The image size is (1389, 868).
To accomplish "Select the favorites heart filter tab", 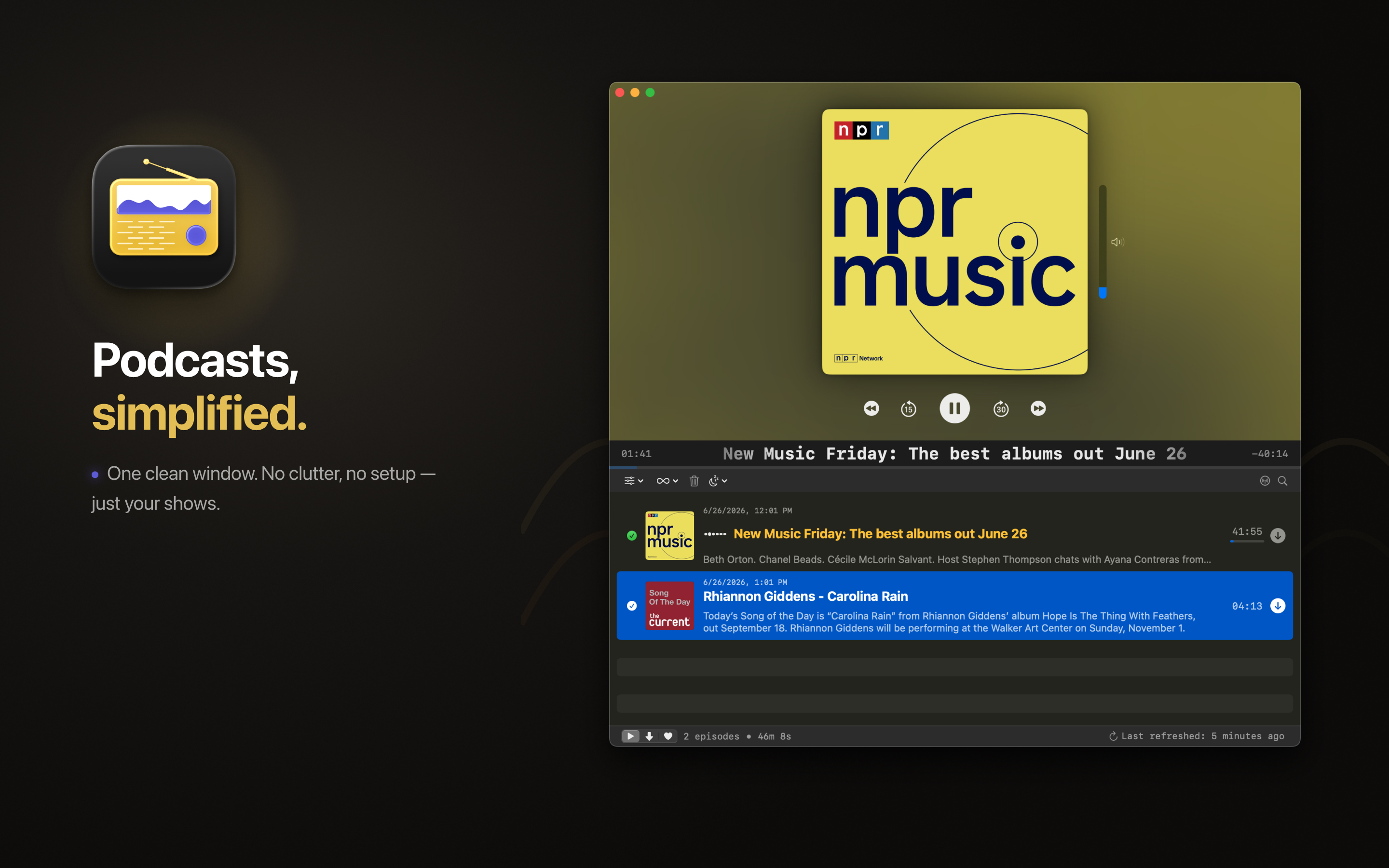I will click(668, 736).
